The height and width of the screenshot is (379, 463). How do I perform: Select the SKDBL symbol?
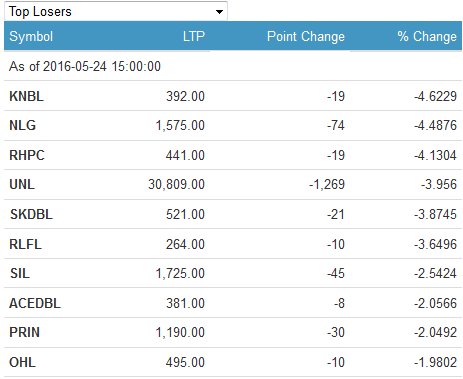31,214
